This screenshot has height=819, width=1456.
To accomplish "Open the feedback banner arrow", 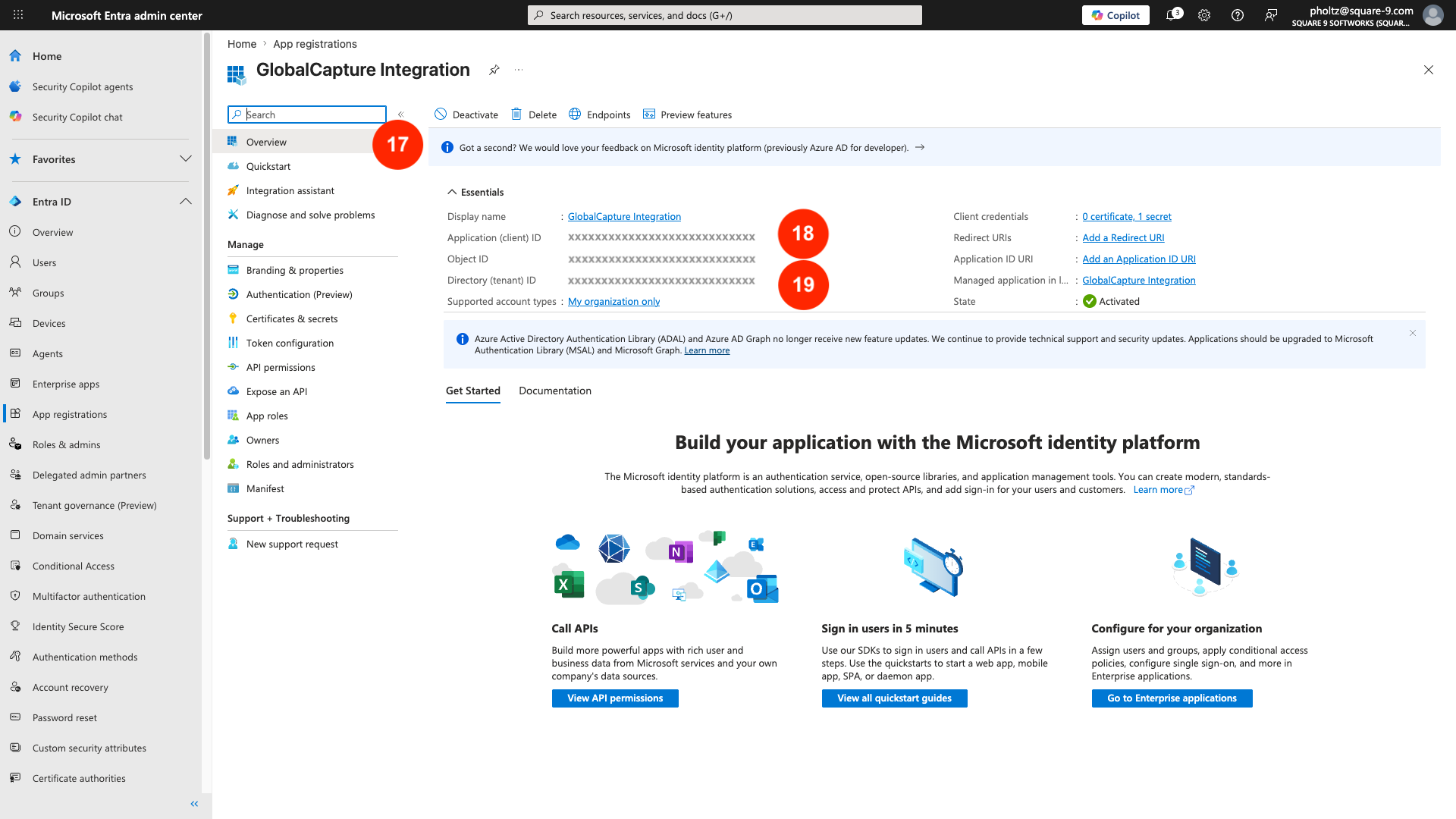I will pos(920,147).
